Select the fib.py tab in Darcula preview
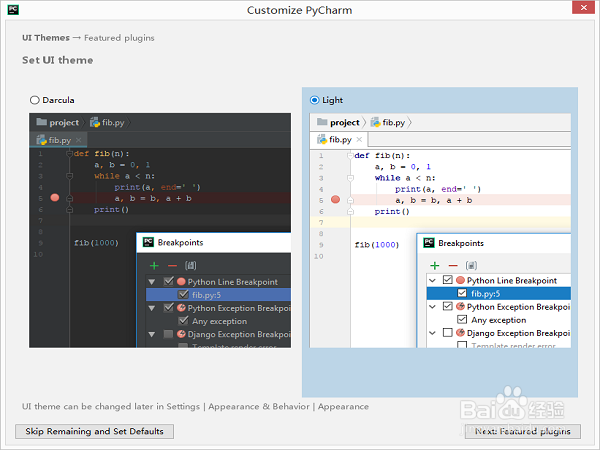 pos(59,140)
